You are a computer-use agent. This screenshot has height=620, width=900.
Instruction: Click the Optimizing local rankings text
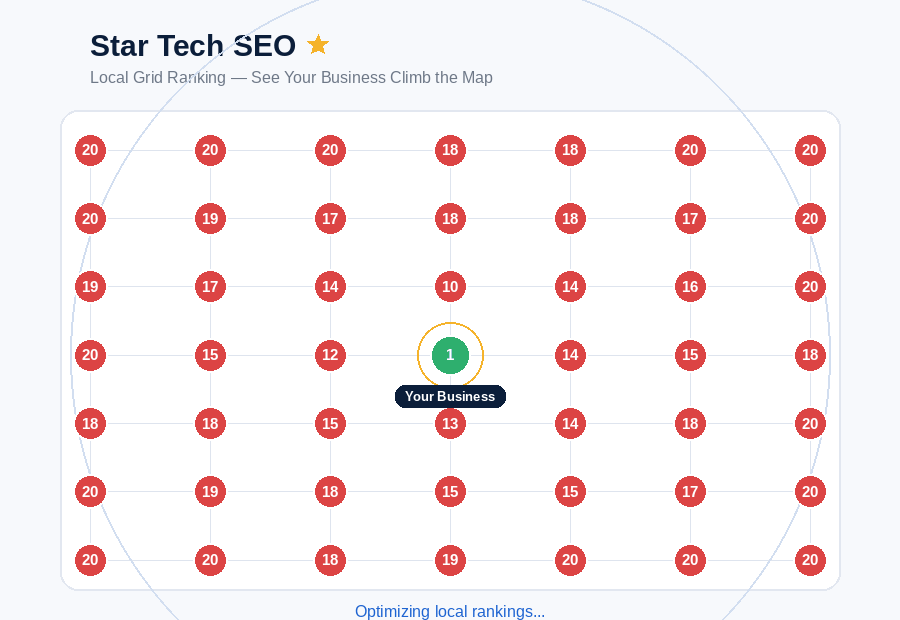click(450, 611)
